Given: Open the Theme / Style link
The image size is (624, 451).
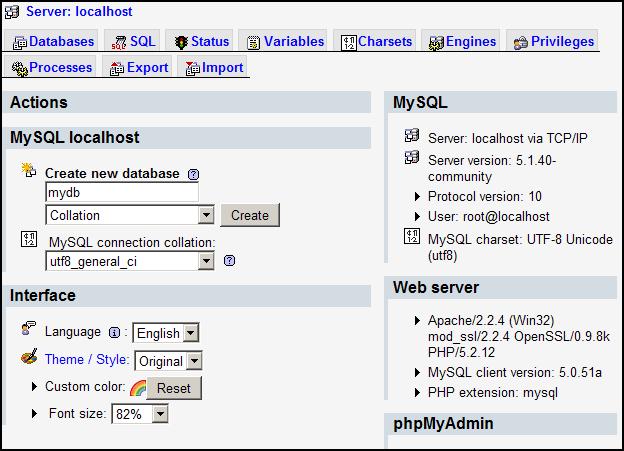Looking at the screenshot, I should point(86,359).
